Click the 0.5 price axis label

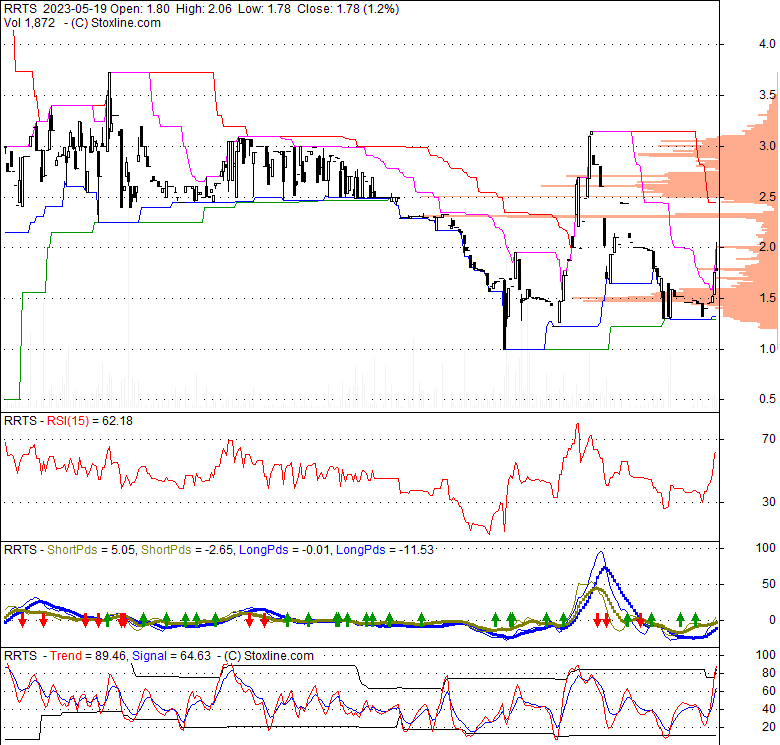tap(767, 399)
